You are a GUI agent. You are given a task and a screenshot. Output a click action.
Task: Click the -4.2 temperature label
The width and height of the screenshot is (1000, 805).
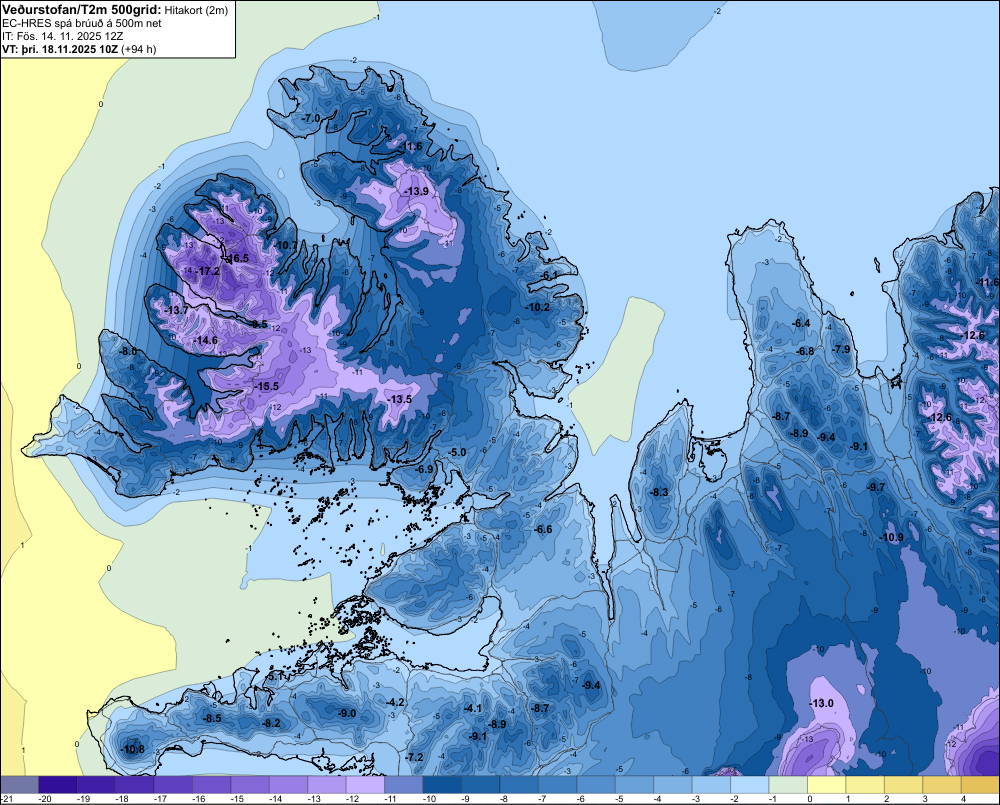point(395,702)
